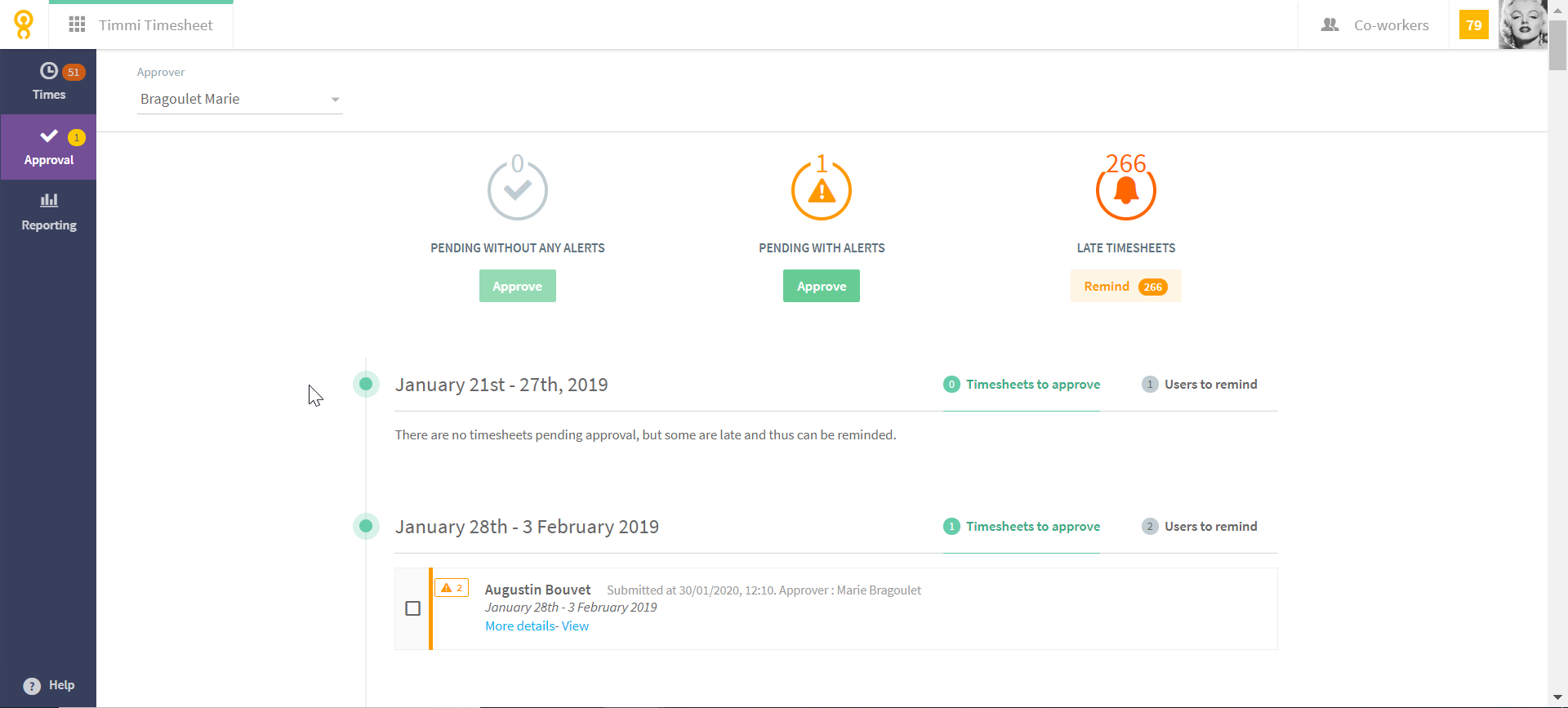Click the Approval badge showing 1
The width and height of the screenshot is (1568, 708).
coord(77,137)
